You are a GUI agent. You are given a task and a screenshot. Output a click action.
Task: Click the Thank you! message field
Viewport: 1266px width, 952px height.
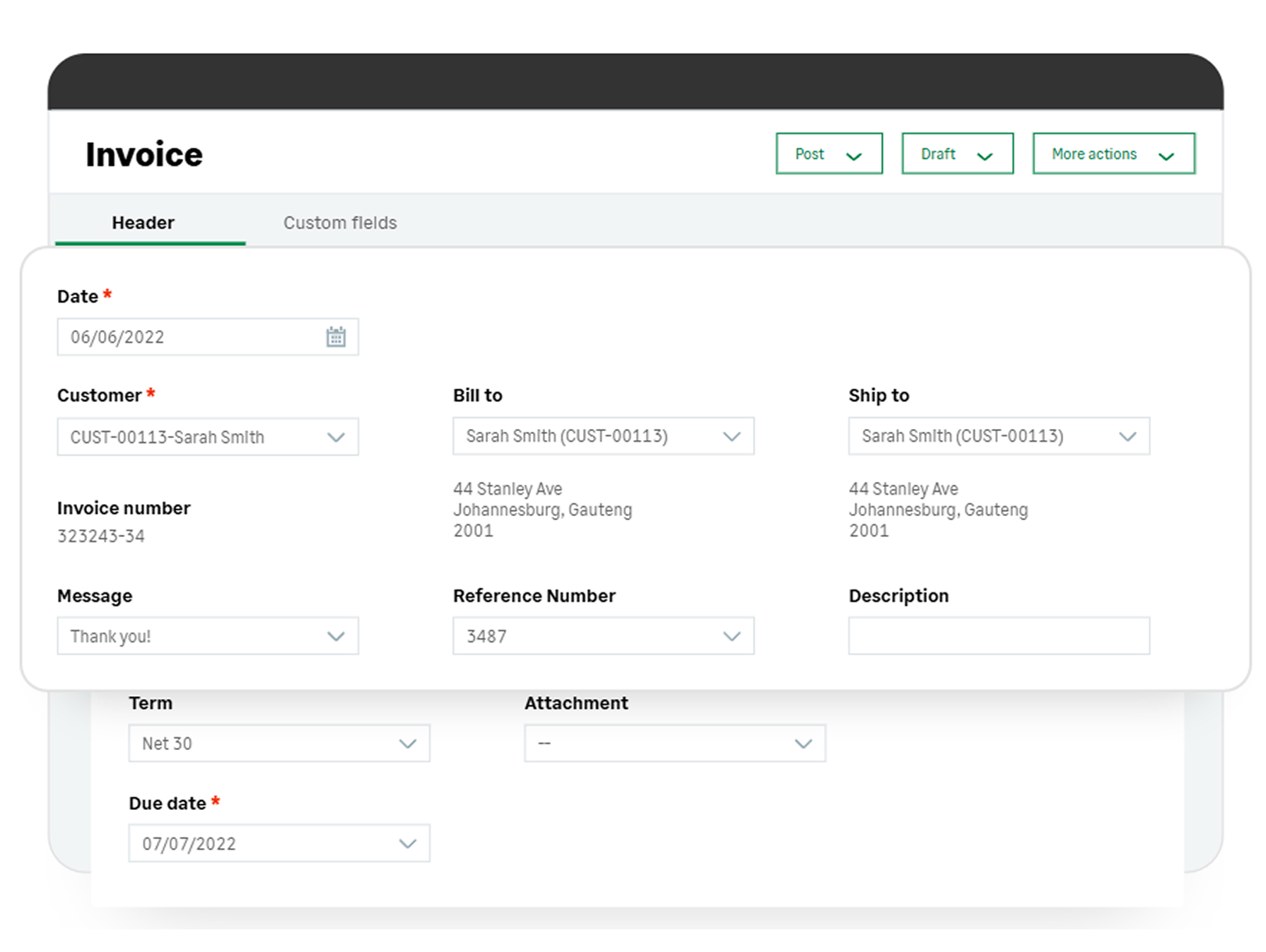tap(177, 635)
